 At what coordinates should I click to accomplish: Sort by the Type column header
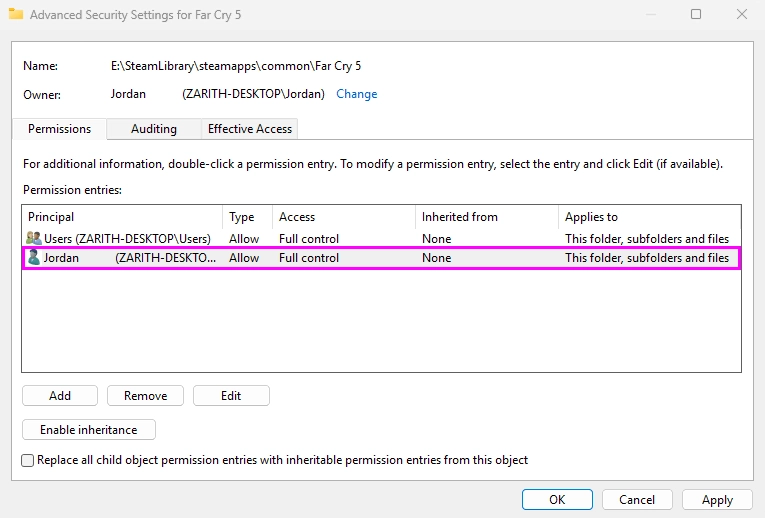tap(248, 217)
